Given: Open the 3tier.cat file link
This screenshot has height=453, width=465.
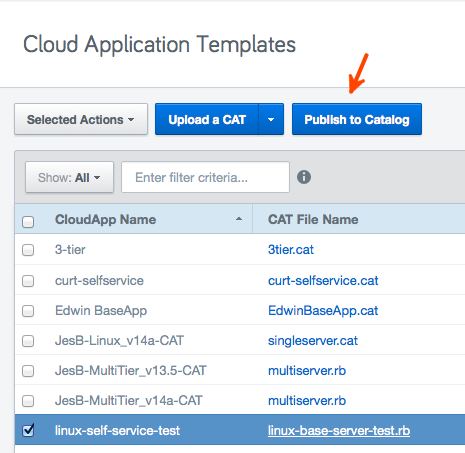Looking at the screenshot, I should click(291, 250).
